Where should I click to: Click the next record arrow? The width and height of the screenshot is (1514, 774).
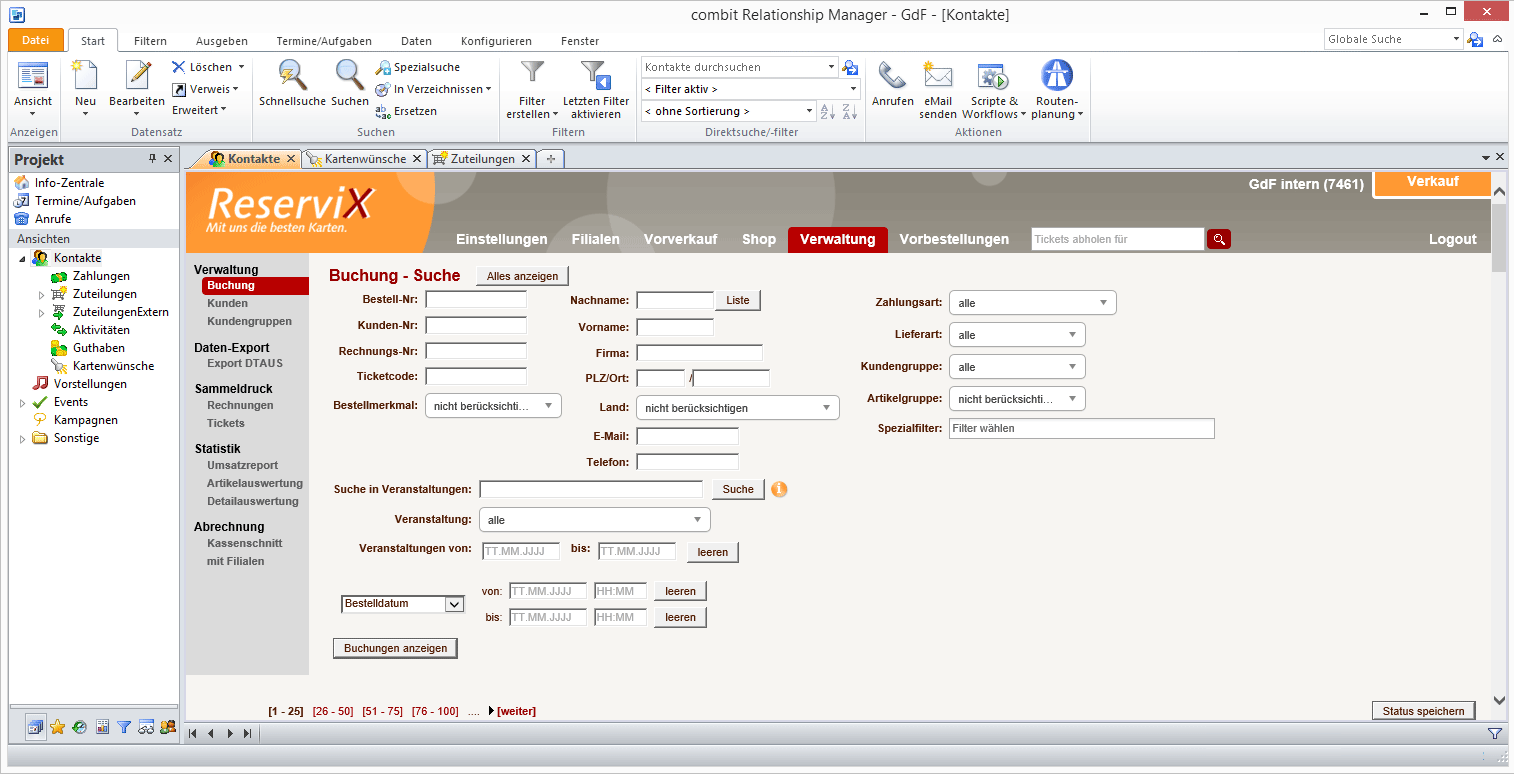click(x=230, y=733)
